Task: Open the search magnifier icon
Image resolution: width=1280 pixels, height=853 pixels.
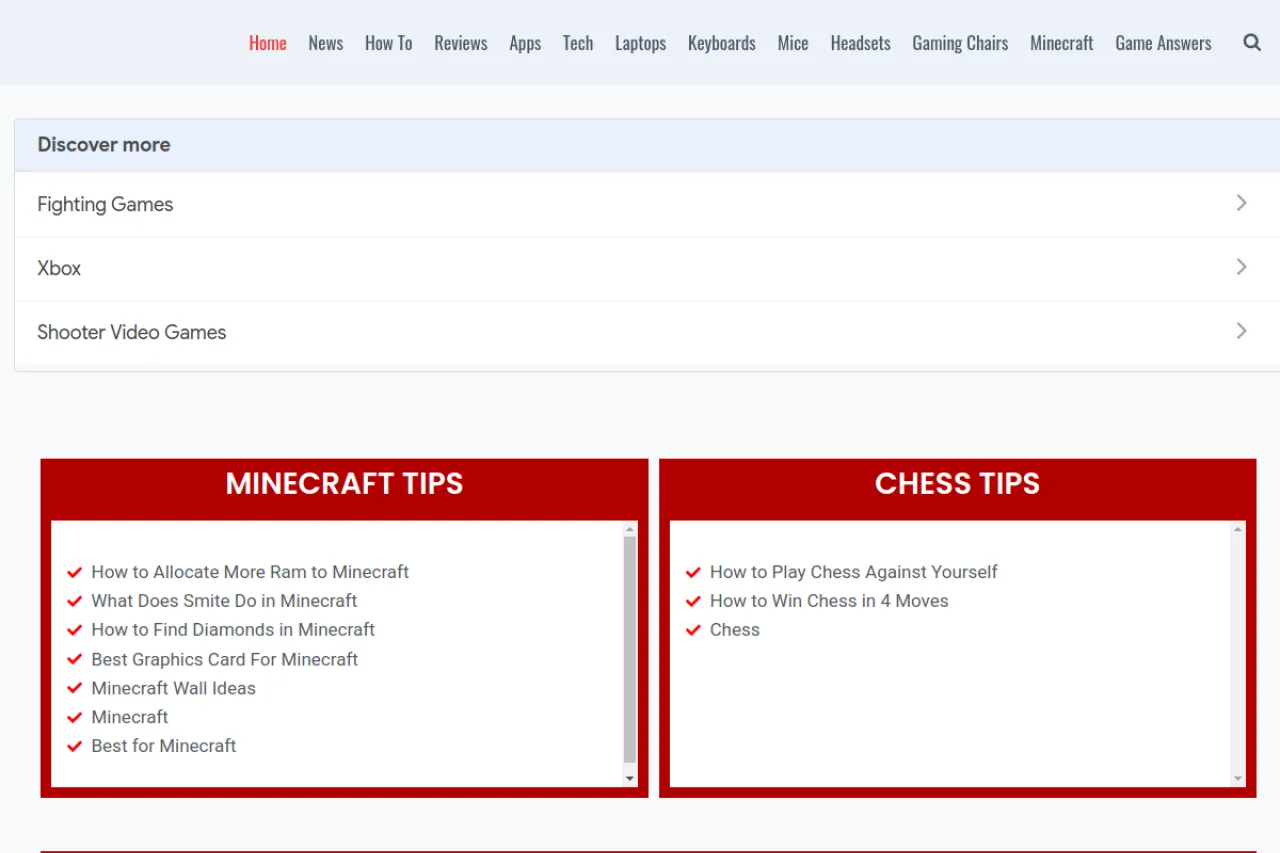Action: pyautogui.click(x=1251, y=43)
